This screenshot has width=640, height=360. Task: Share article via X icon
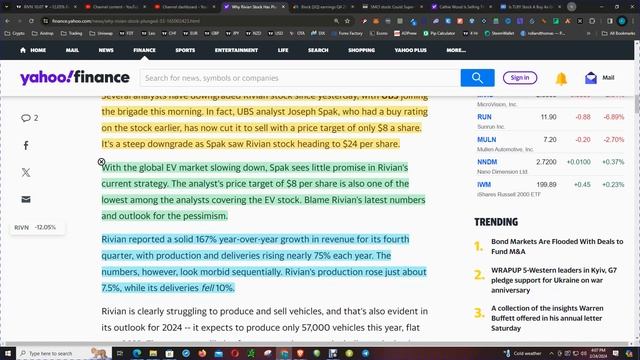[26, 172]
